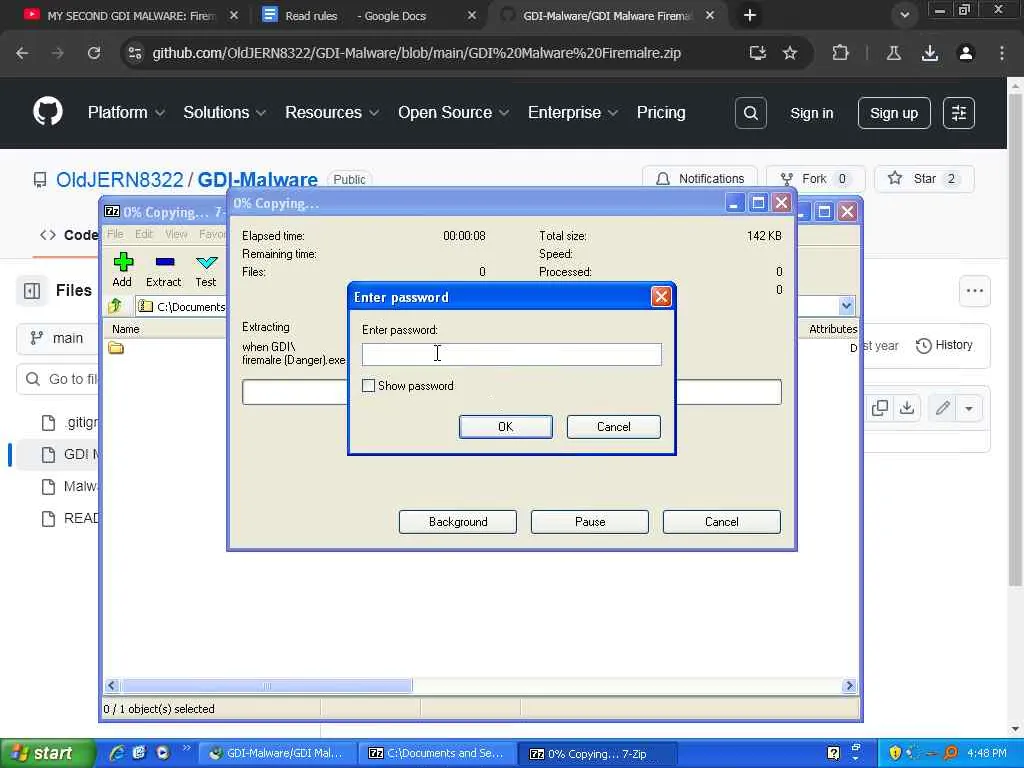The image size is (1024, 768).
Task: Open OldJERN8322 user profile link
Action: (120, 180)
